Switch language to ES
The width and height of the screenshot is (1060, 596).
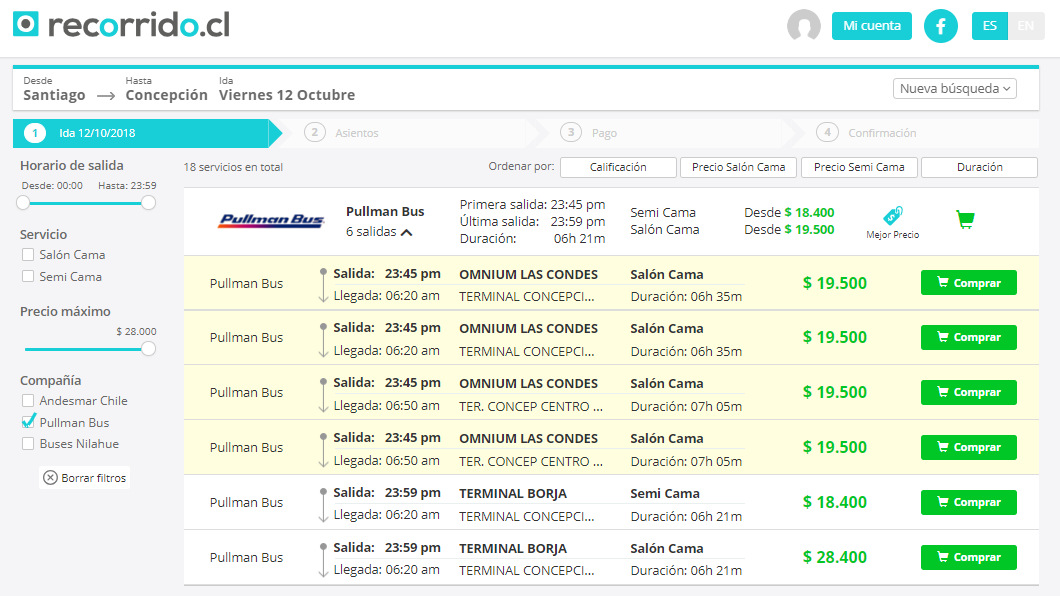pyautogui.click(x=990, y=26)
